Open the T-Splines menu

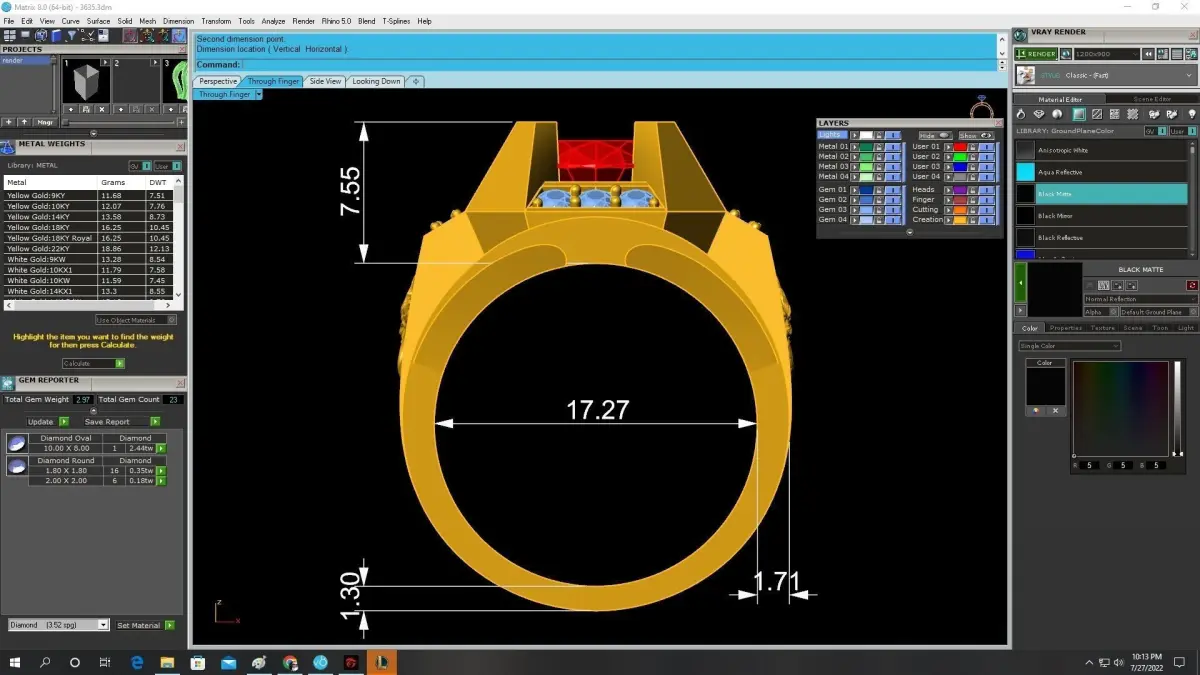pyautogui.click(x=397, y=21)
